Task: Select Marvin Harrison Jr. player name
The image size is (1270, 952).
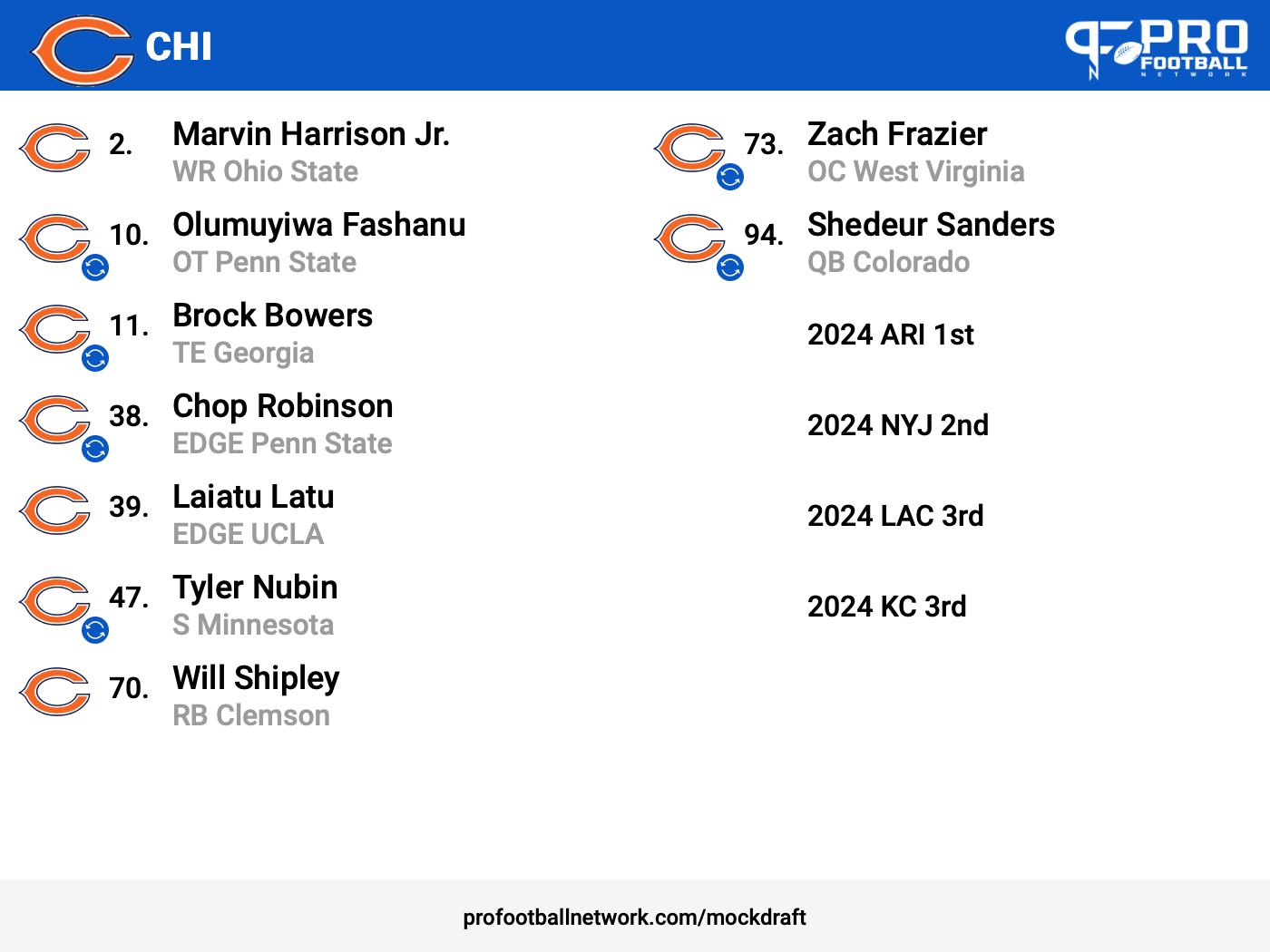Action: coord(311,134)
